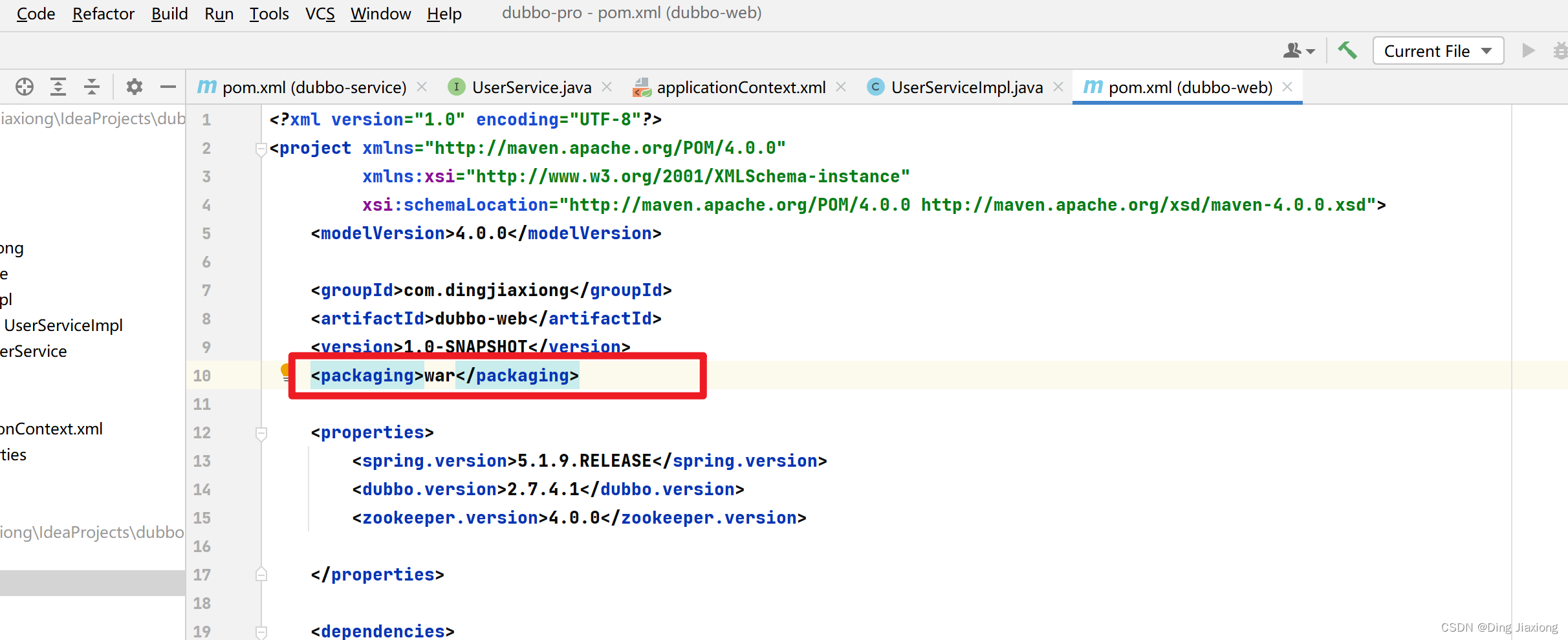Click the packaging war line in editor
The width and height of the screenshot is (1568, 640).
click(444, 376)
